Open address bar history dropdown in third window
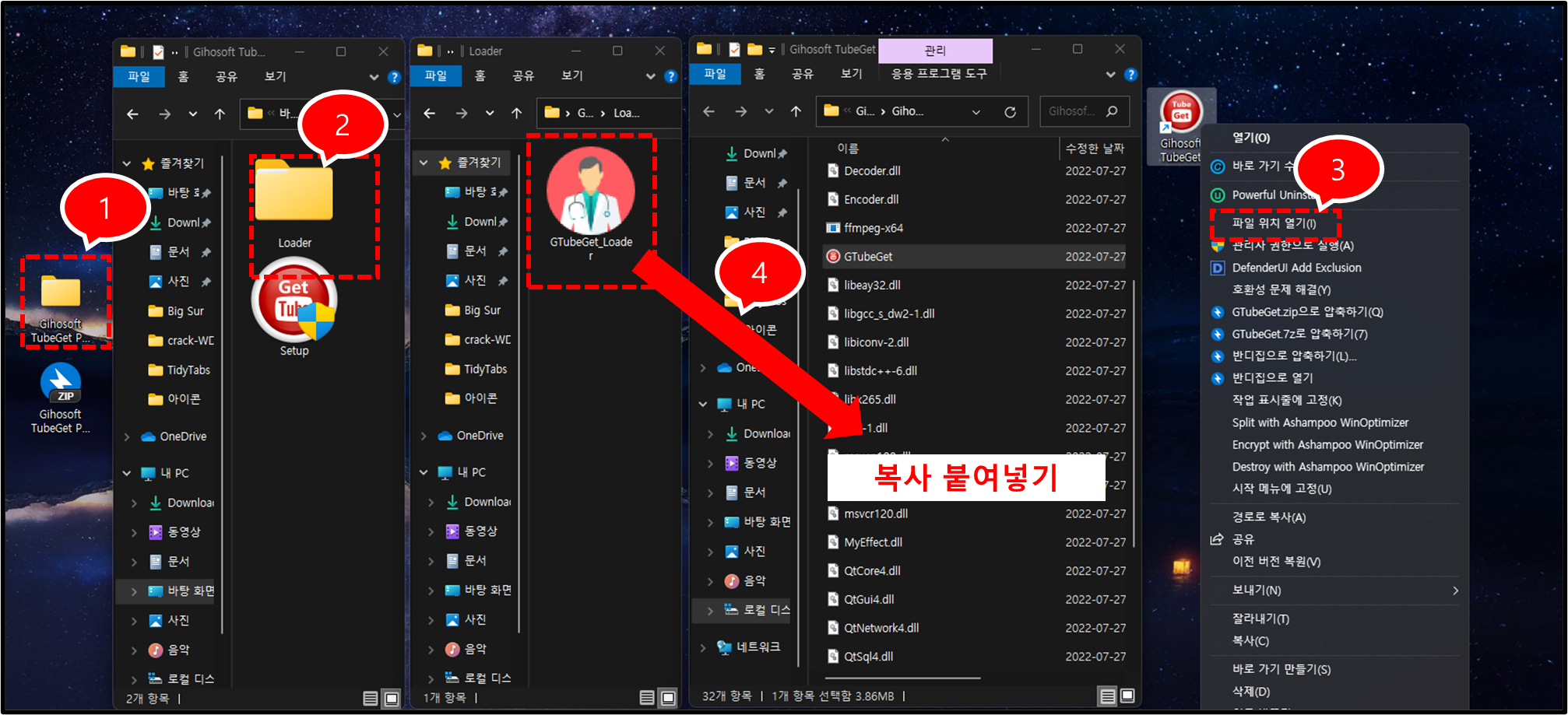The width and height of the screenshot is (1568, 715). pyautogui.click(x=976, y=112)
